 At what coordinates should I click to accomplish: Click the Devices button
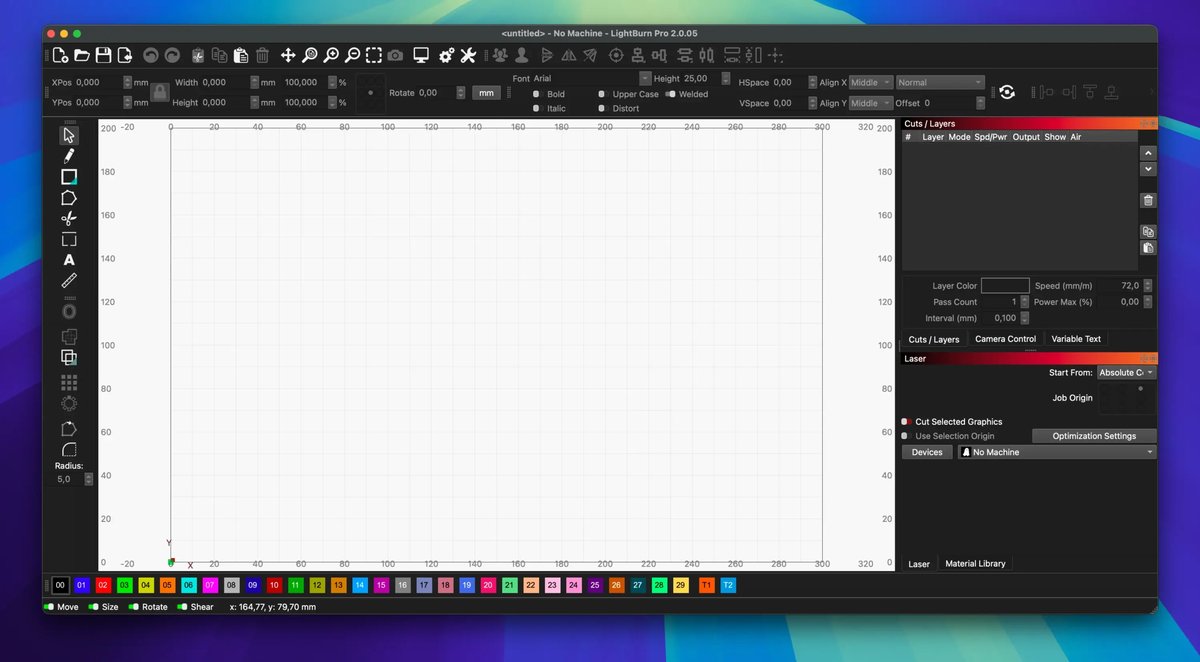[926, 451]
